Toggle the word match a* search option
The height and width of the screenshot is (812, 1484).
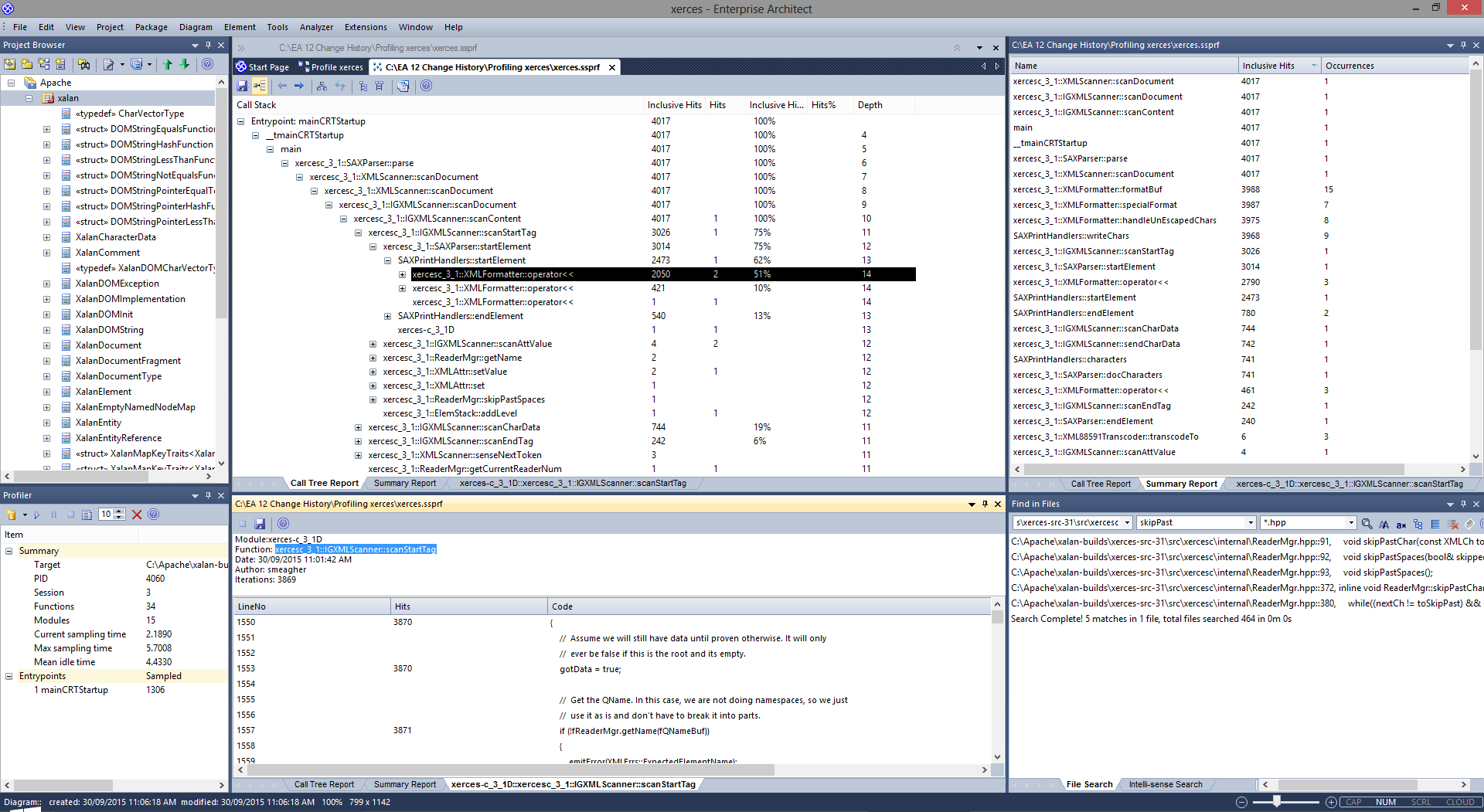1401,523
